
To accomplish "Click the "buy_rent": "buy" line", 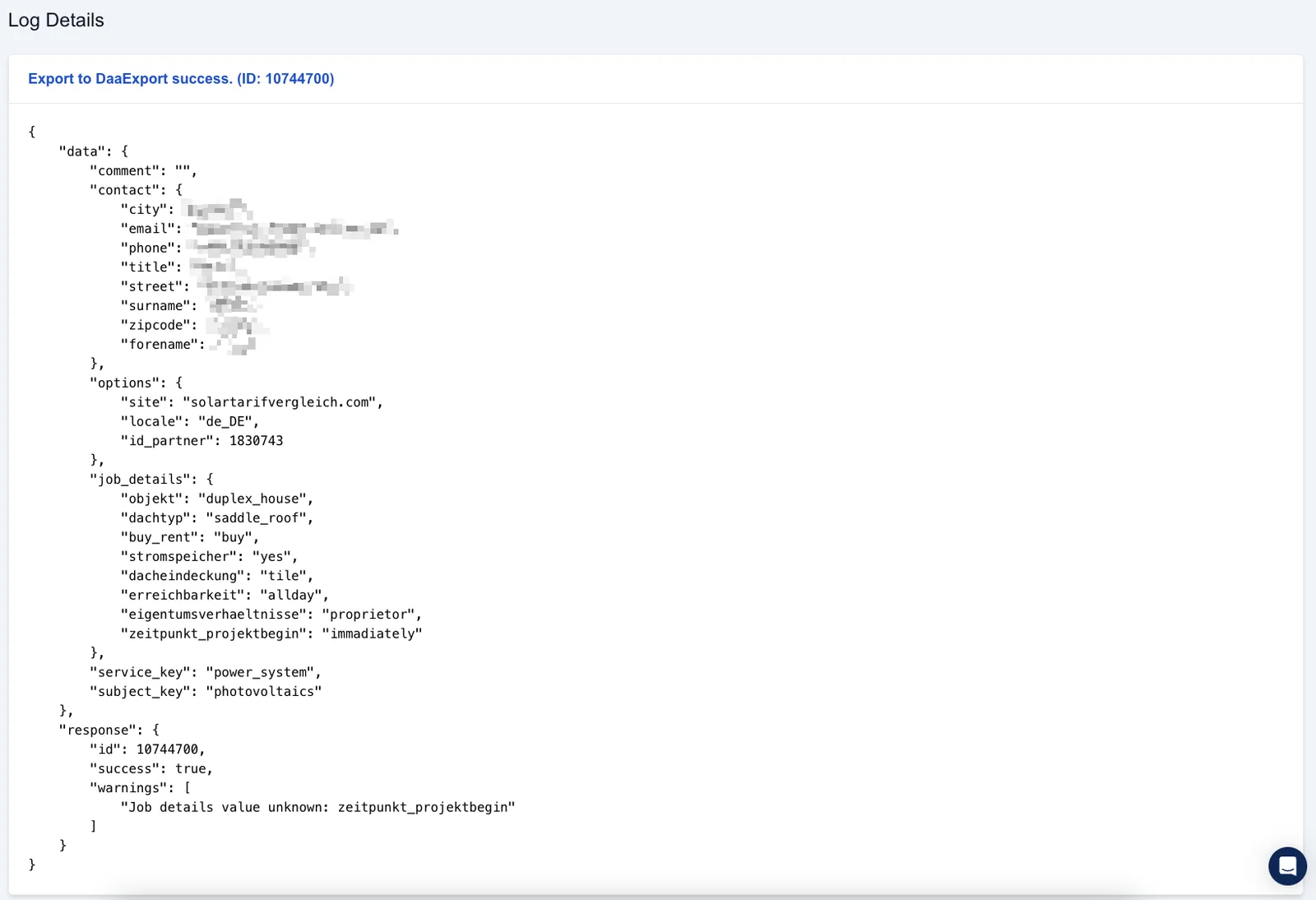I will coord(190,537).
